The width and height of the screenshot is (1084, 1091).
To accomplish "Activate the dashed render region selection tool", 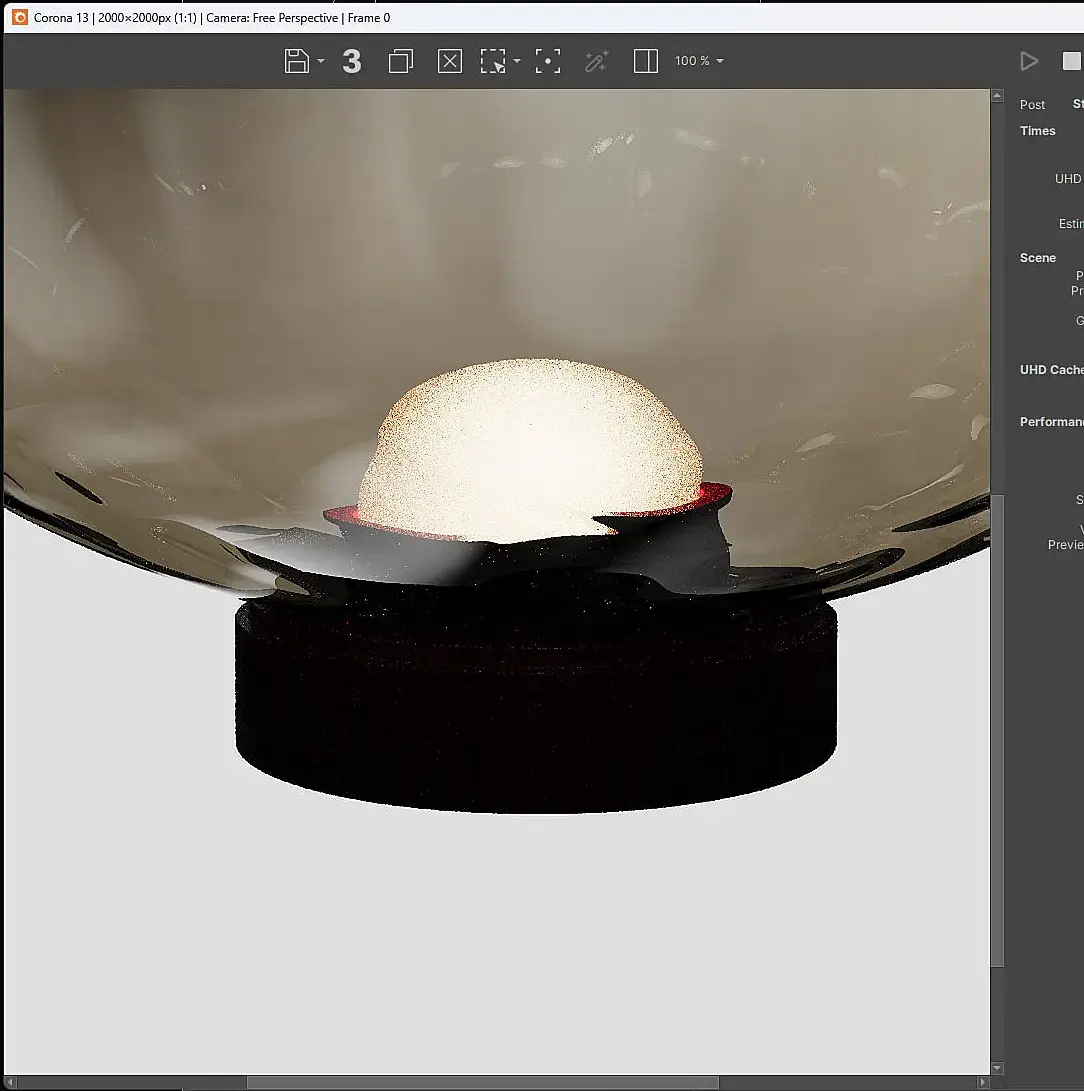I will point(493,61).
